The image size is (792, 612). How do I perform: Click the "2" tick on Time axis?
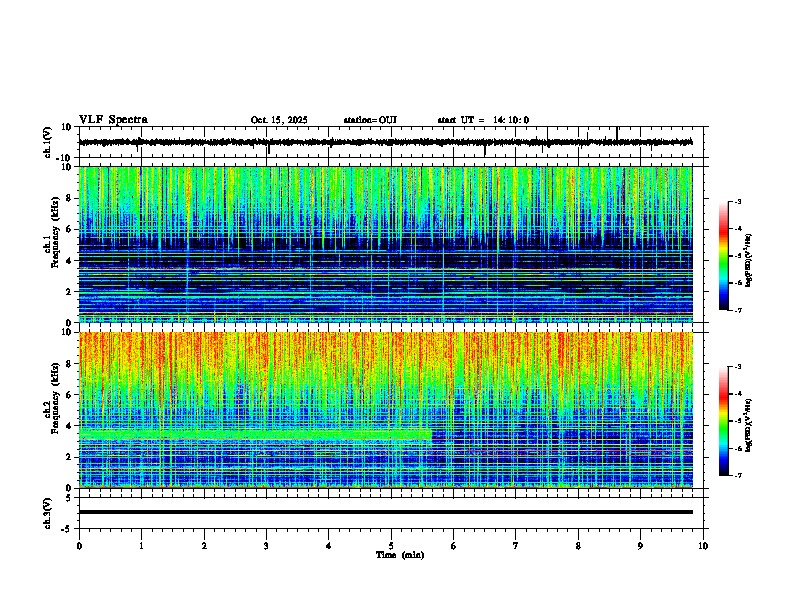pos(204,546)
